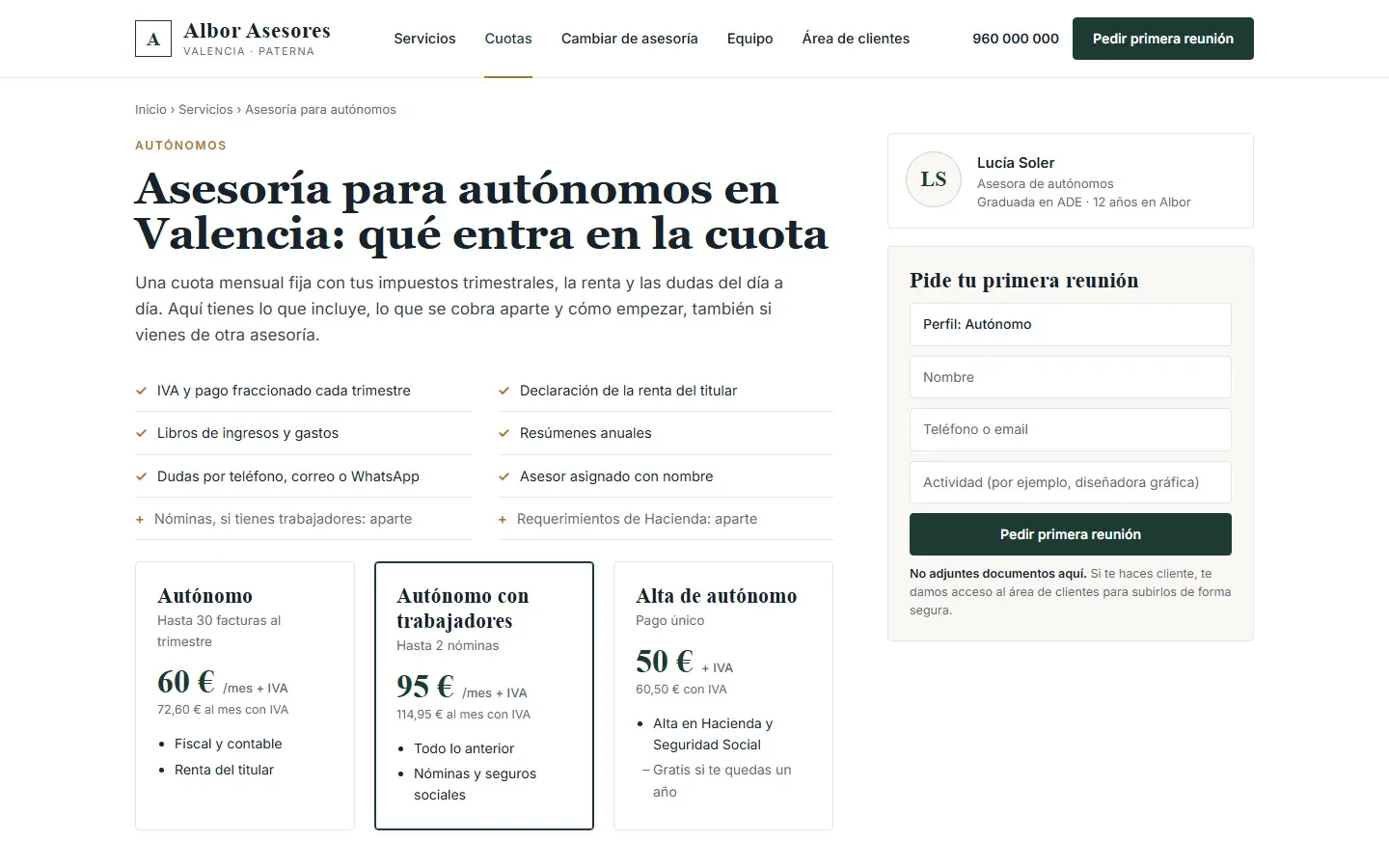This screenshot has width=1389, height=868.
Task: Select the Alta de autónomo card
Action: tap(723, 695)
